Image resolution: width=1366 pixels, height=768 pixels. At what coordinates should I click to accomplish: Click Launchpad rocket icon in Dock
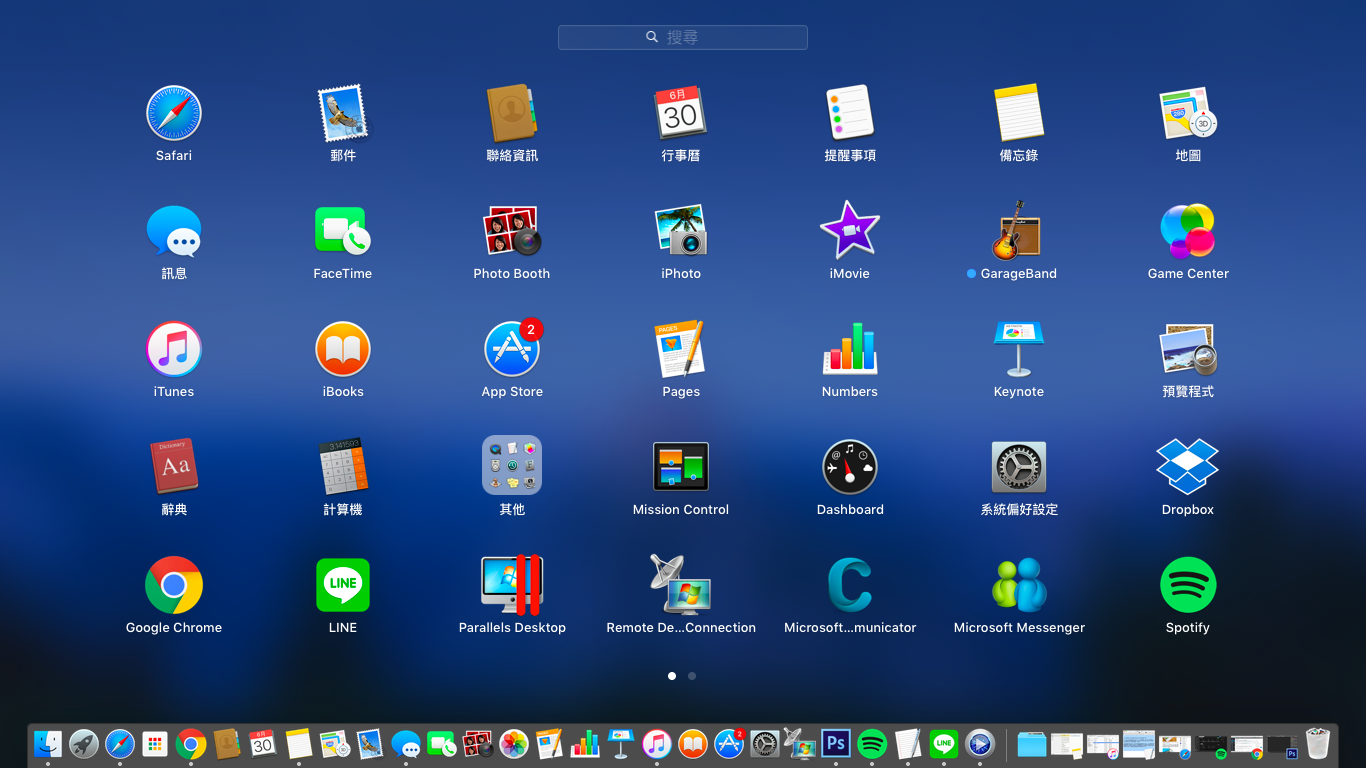[84, 743]
